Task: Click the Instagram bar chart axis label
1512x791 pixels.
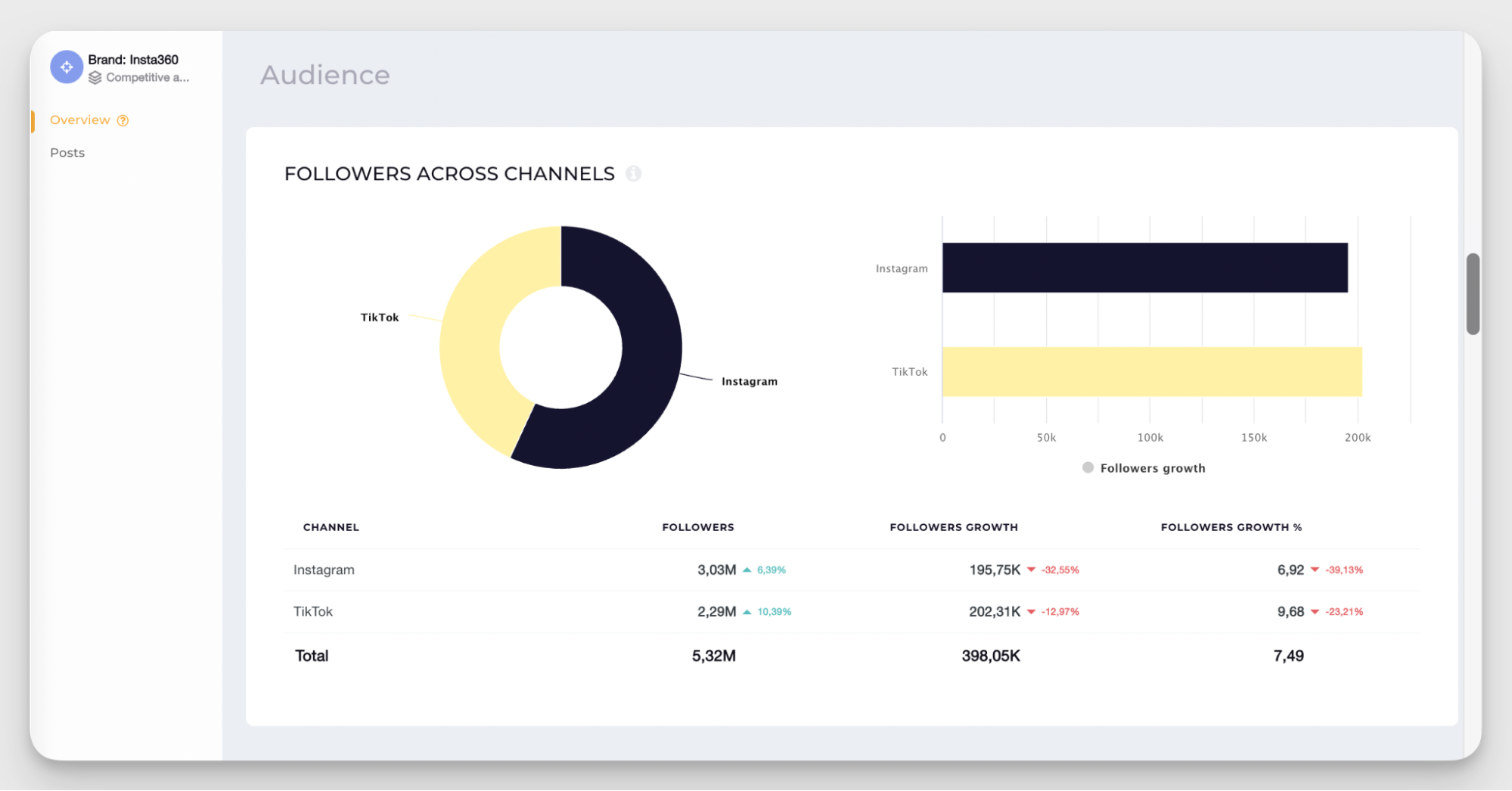Action: pyautogui.click(x=902, y=268)
